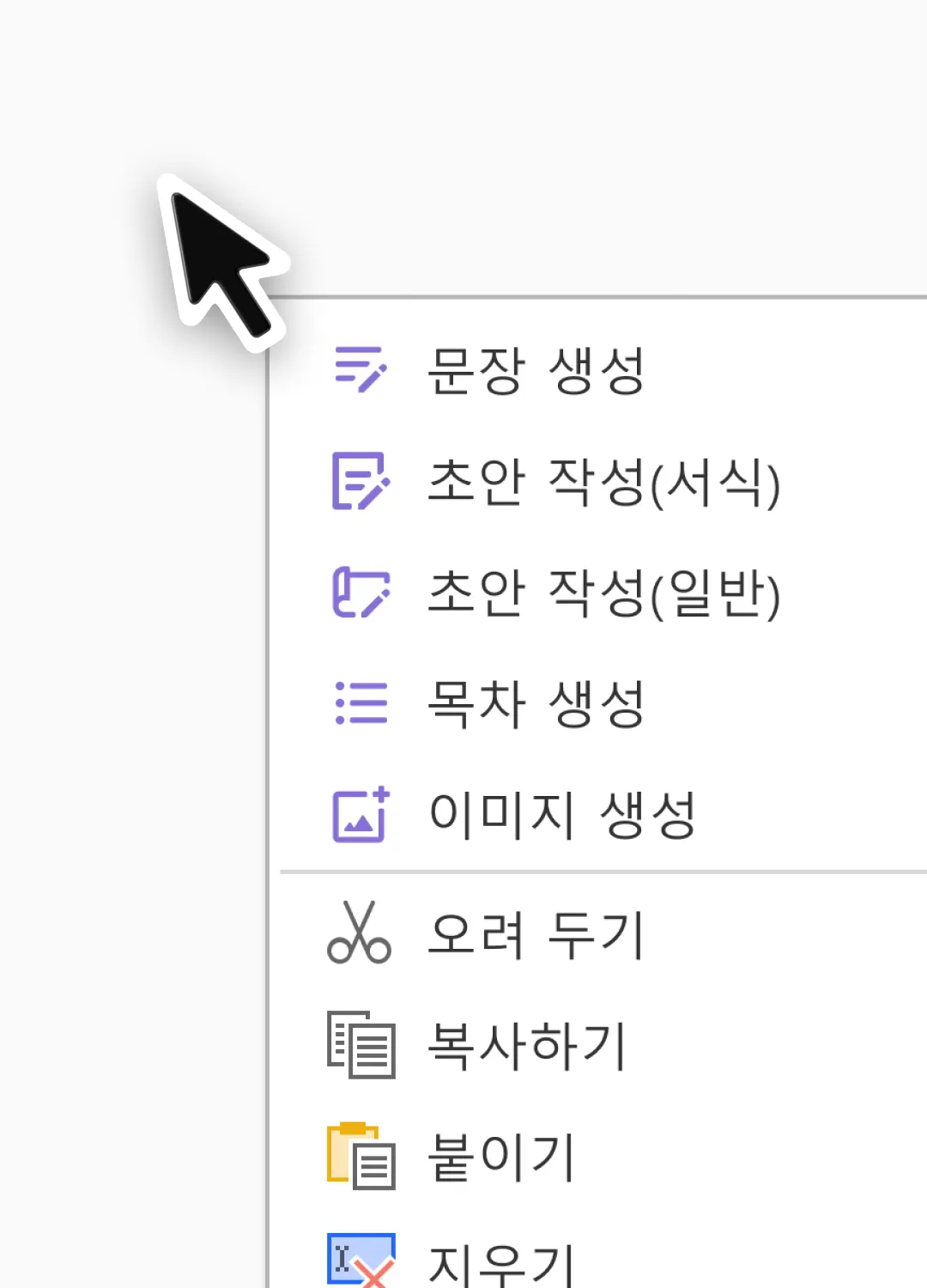Click the scissors cut icon
Screen dimensions: 927x1288
pyautogui.click(x=359, y=933)
